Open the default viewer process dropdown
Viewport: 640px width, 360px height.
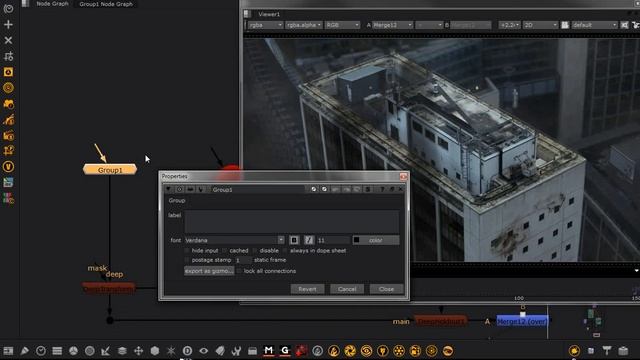pos(594,25)
